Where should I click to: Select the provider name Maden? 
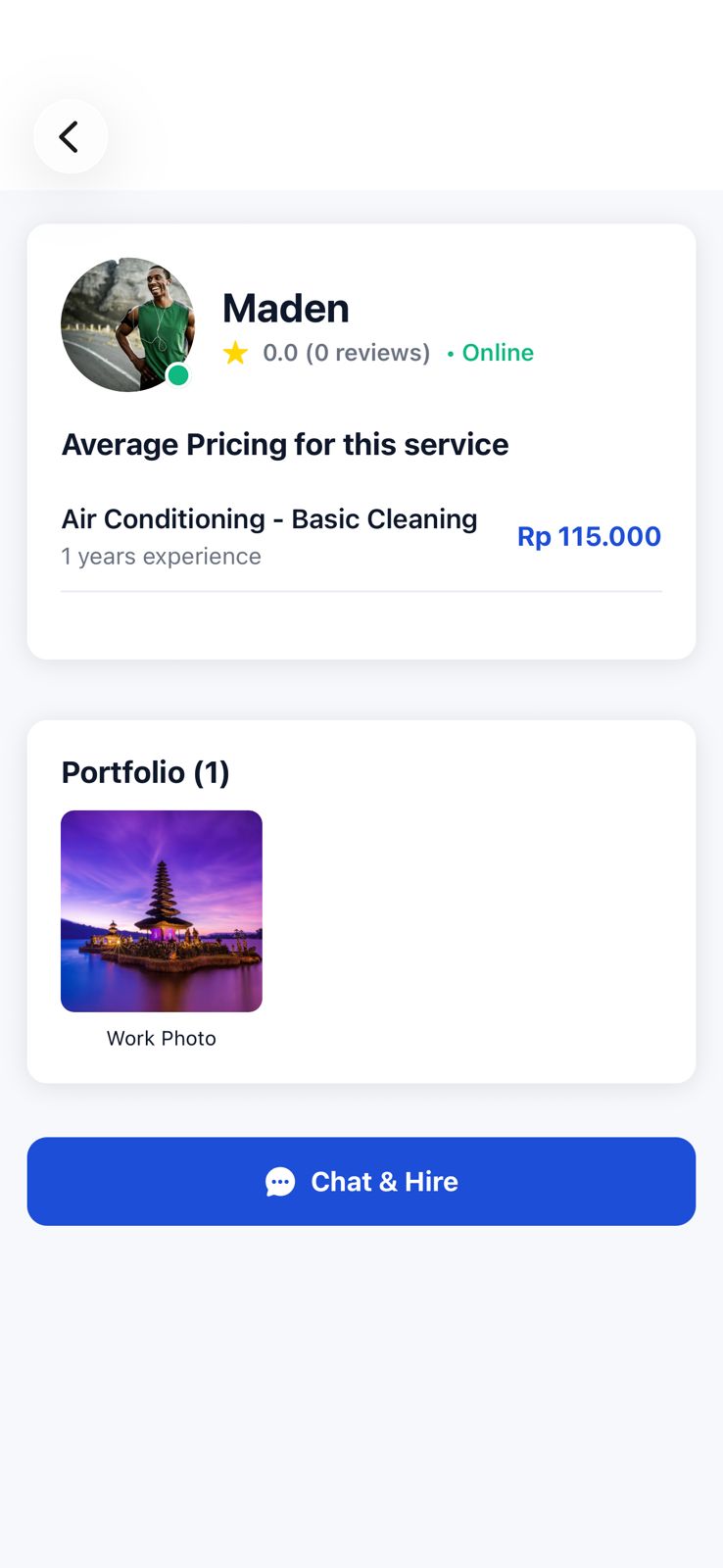[x=285, y=308]
